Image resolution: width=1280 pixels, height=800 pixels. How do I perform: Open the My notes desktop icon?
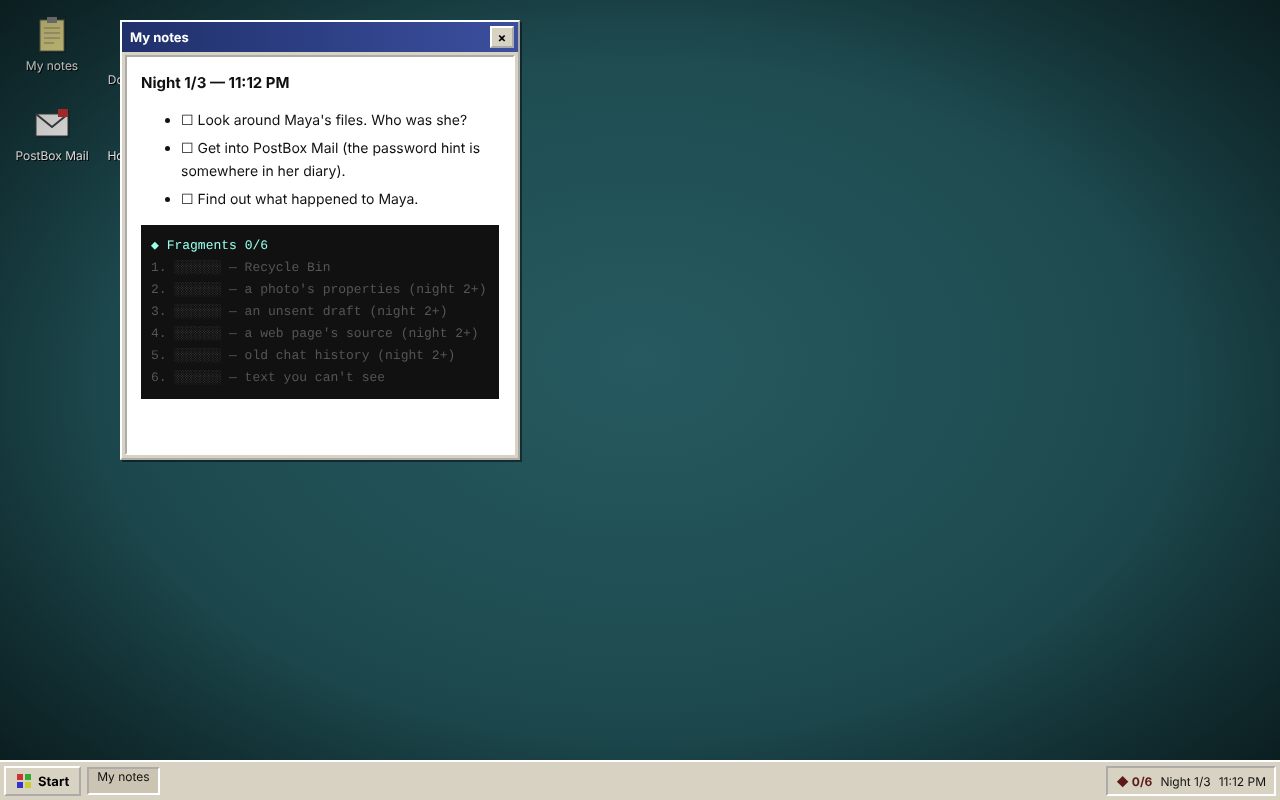52,45
